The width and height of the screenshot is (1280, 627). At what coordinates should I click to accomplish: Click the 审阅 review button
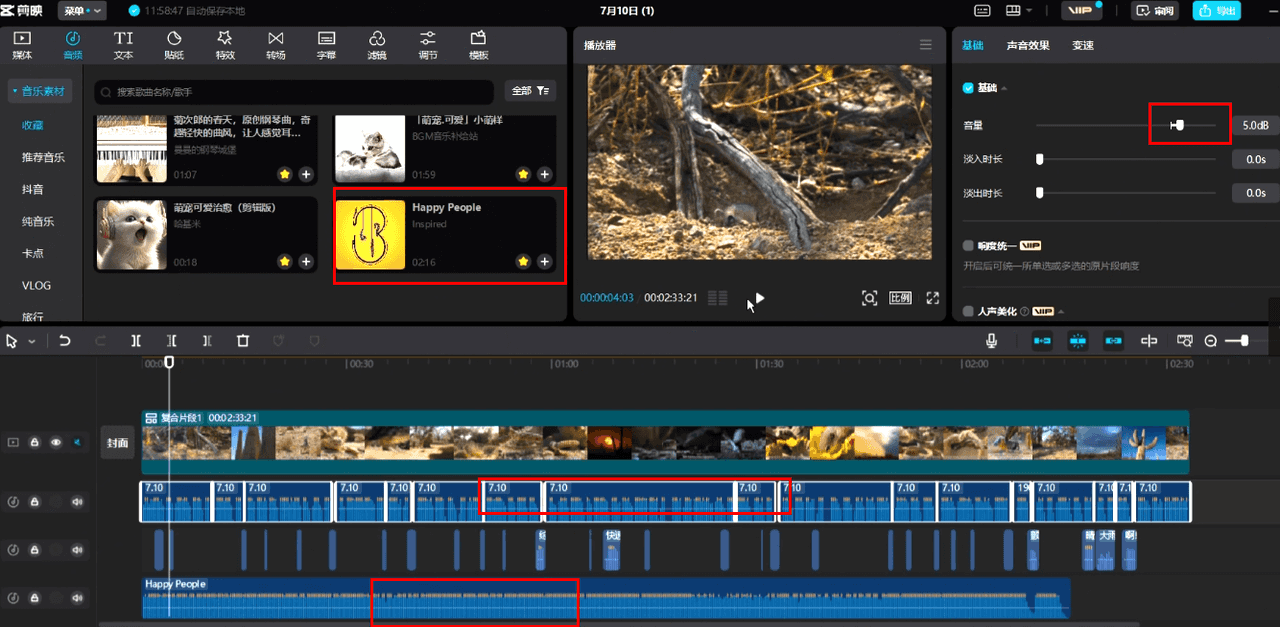click(1153, 10)
